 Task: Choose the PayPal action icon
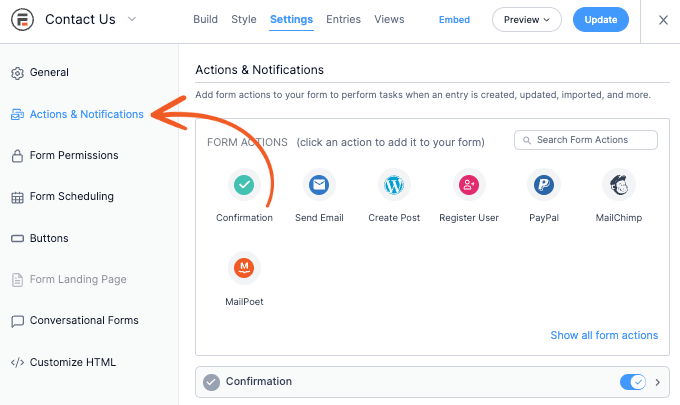[x=544, y=185]
